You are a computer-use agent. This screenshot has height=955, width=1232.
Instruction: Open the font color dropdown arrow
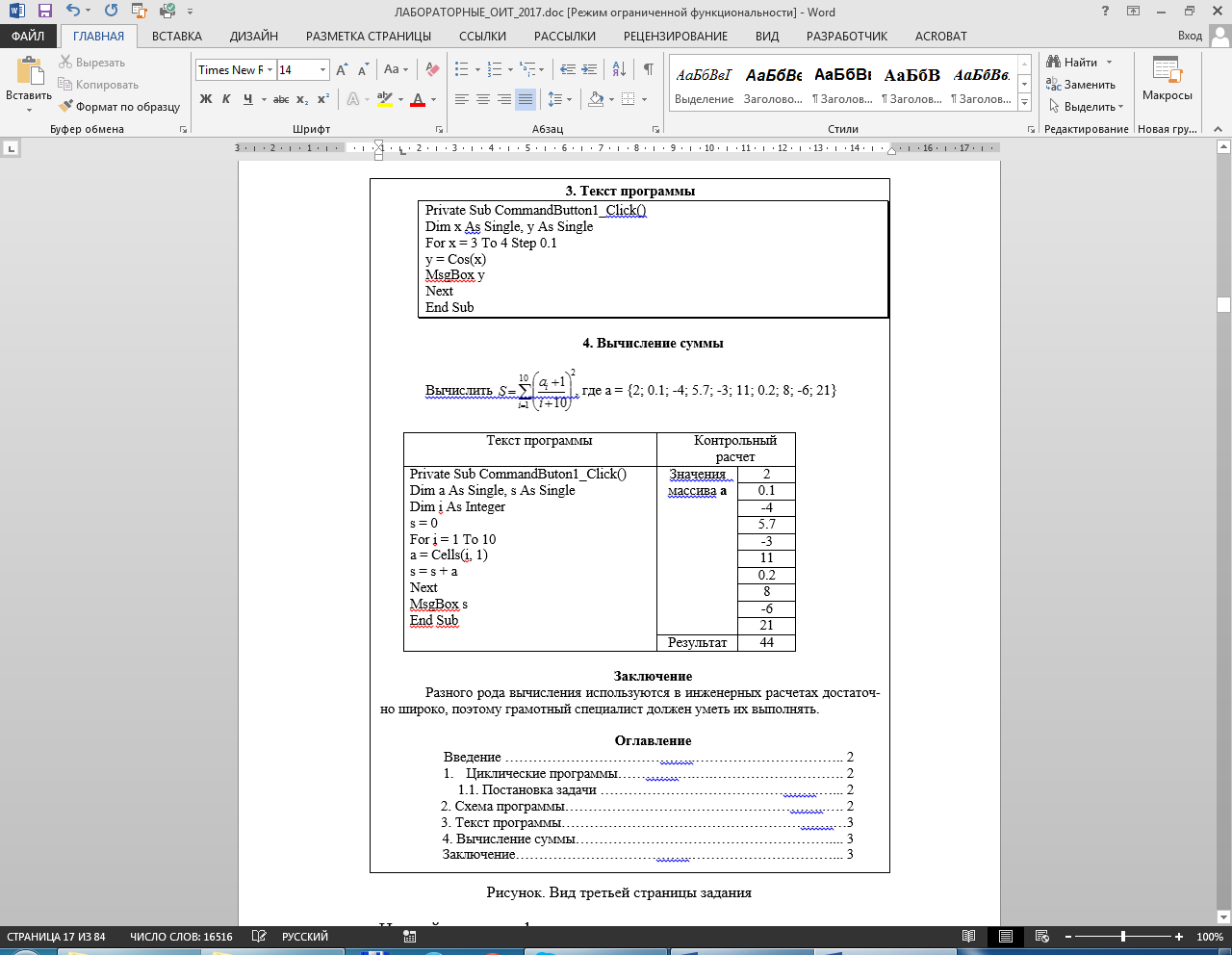[x=433, y=99]
